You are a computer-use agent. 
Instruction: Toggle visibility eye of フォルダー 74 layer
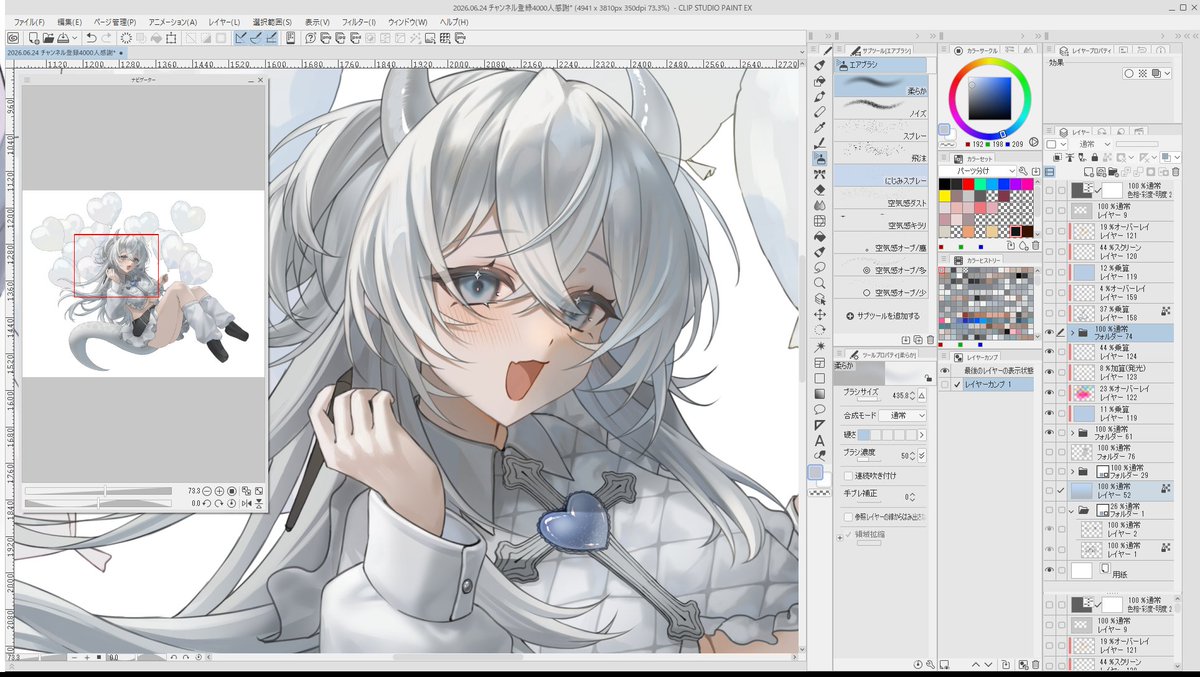tap(1049, 332)
